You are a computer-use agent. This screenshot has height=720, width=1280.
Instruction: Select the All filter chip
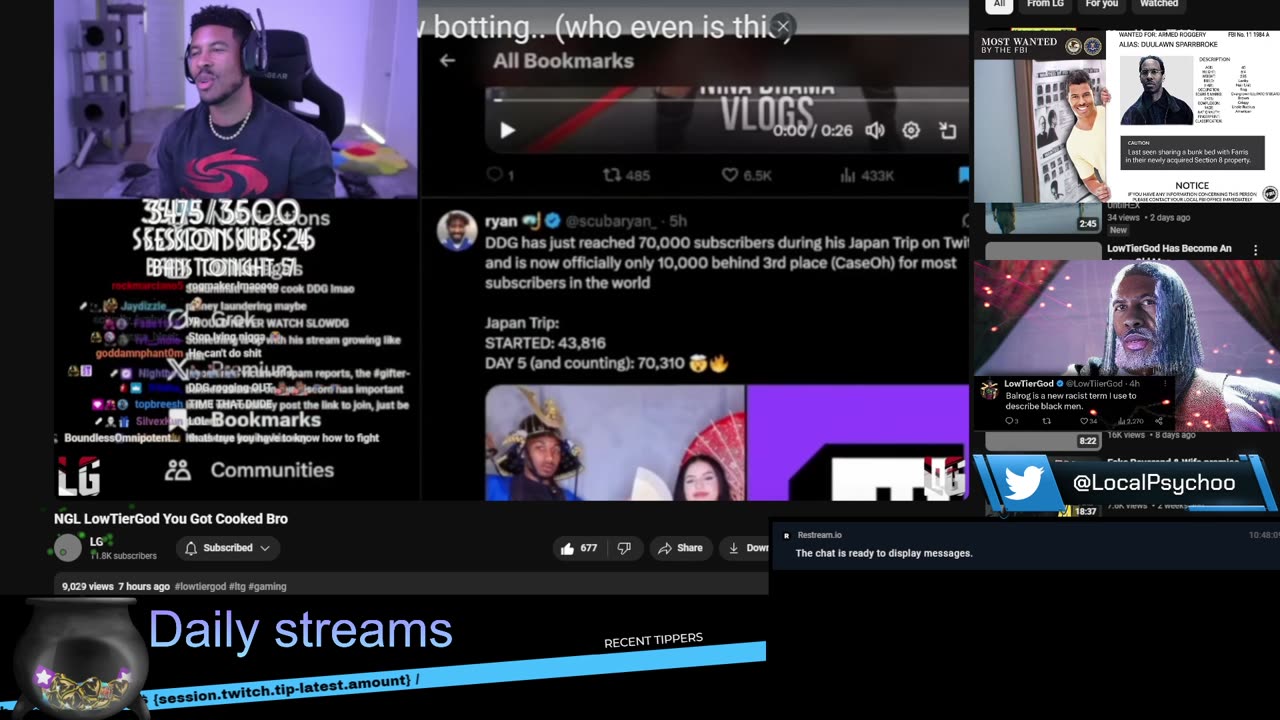pyautogui.click(x=998, y=5)
